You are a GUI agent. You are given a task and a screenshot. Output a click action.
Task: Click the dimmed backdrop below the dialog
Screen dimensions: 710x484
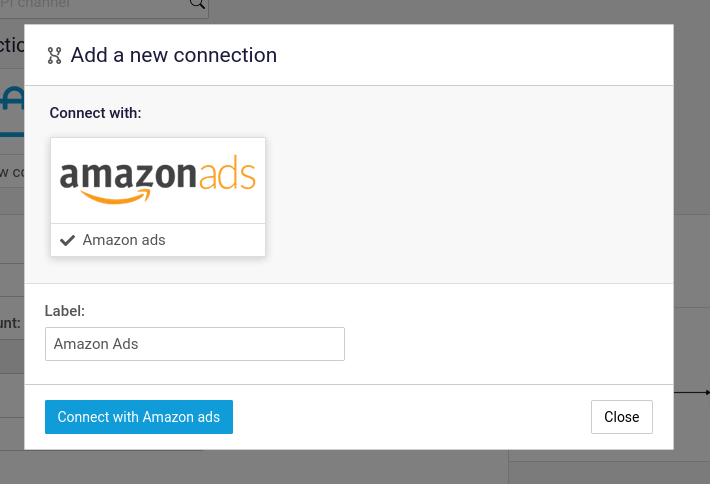(x=355, y=467)
